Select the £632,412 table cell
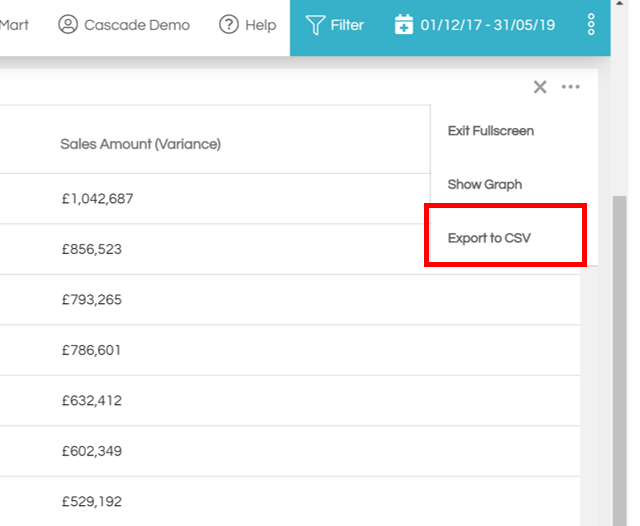Viewport: 640px width, 526px height. tap(91, 401)
